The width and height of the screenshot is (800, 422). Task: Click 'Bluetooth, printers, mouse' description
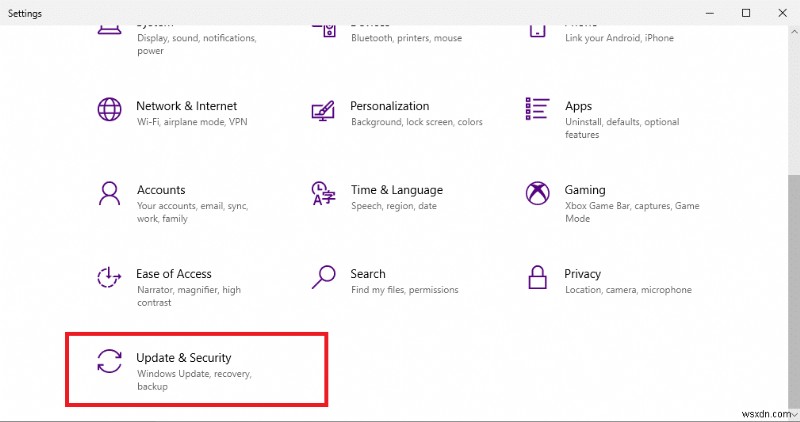tap(407, 38)
